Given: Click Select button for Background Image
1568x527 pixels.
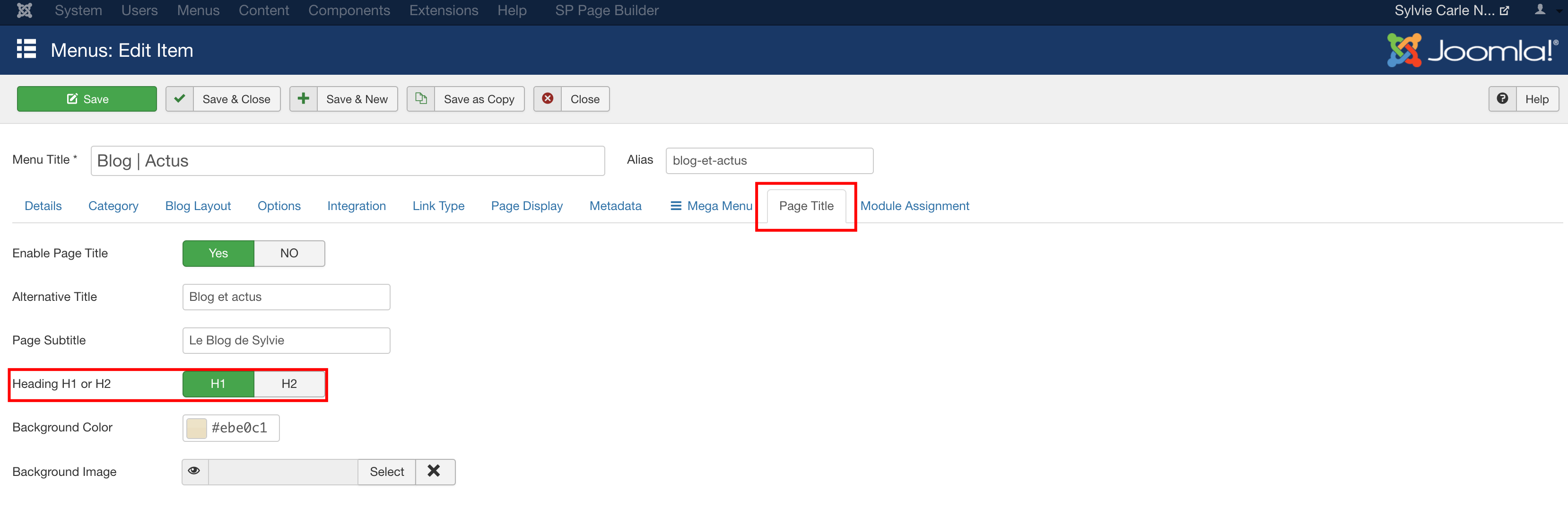Looking at the screenshot, I should (386, 472).
